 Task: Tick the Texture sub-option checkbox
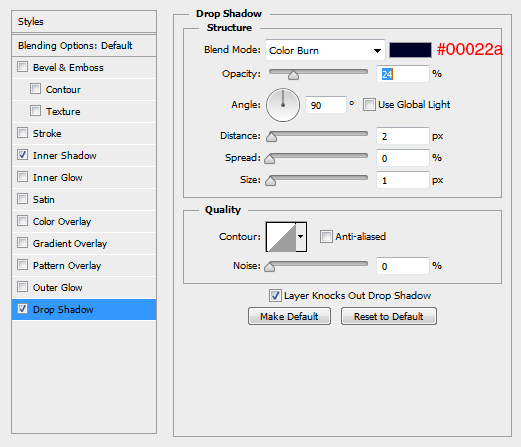[x=35, y=111]
